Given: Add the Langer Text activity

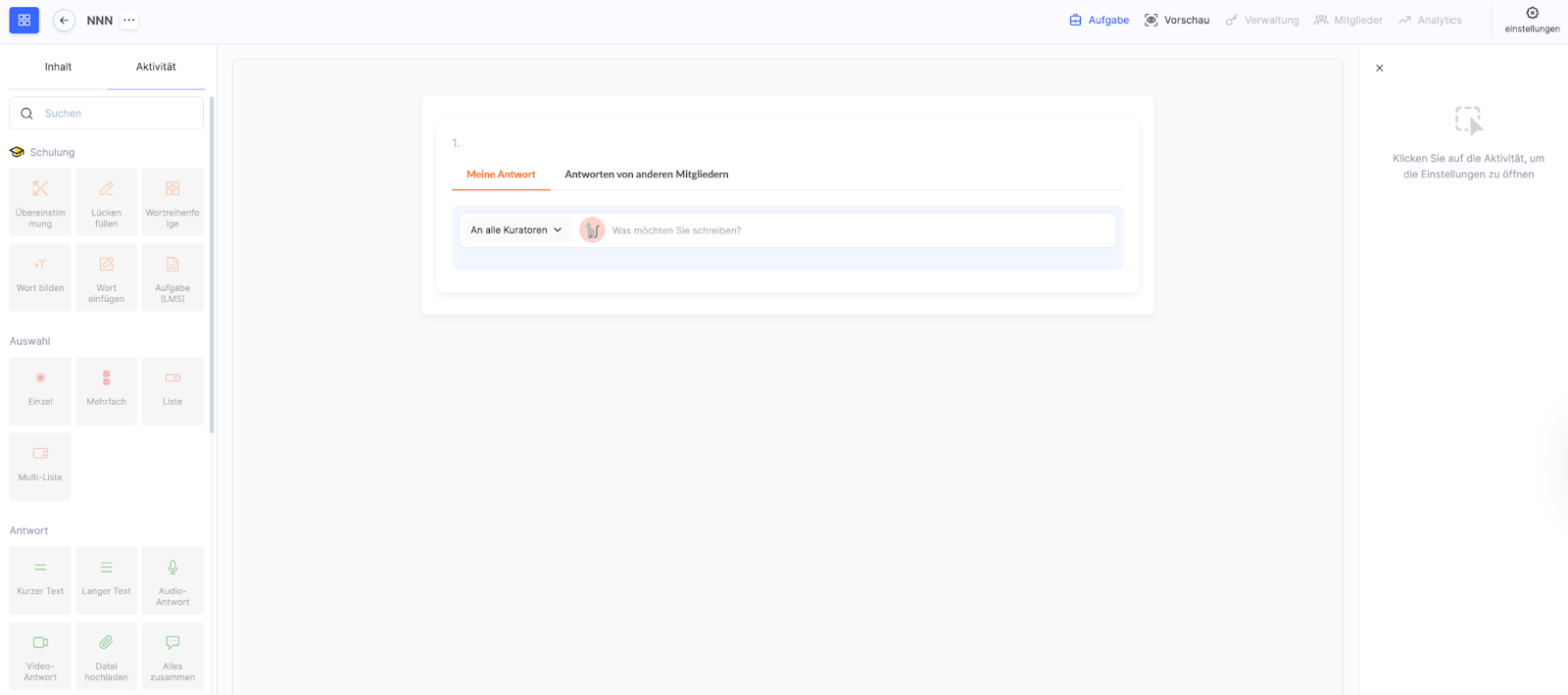Looking at the screenshot, I should 106,580.
